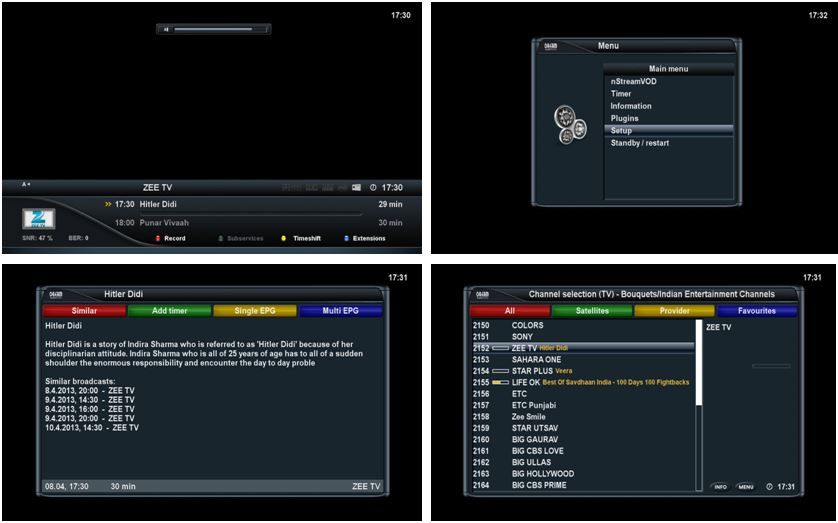The height and width of the screenshot is (523, 838).
Task: Click the SNR: 47 % reading
Action: [37, 238]
